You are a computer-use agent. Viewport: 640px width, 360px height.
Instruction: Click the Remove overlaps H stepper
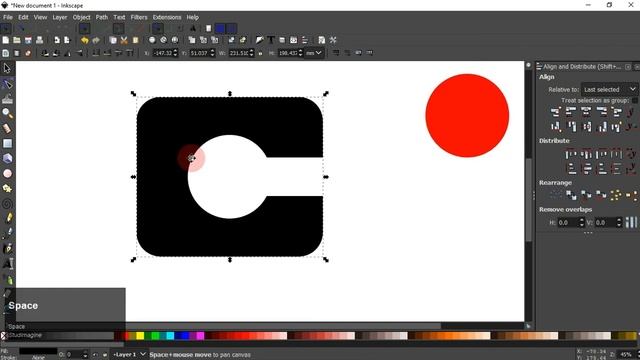point(581,222)
